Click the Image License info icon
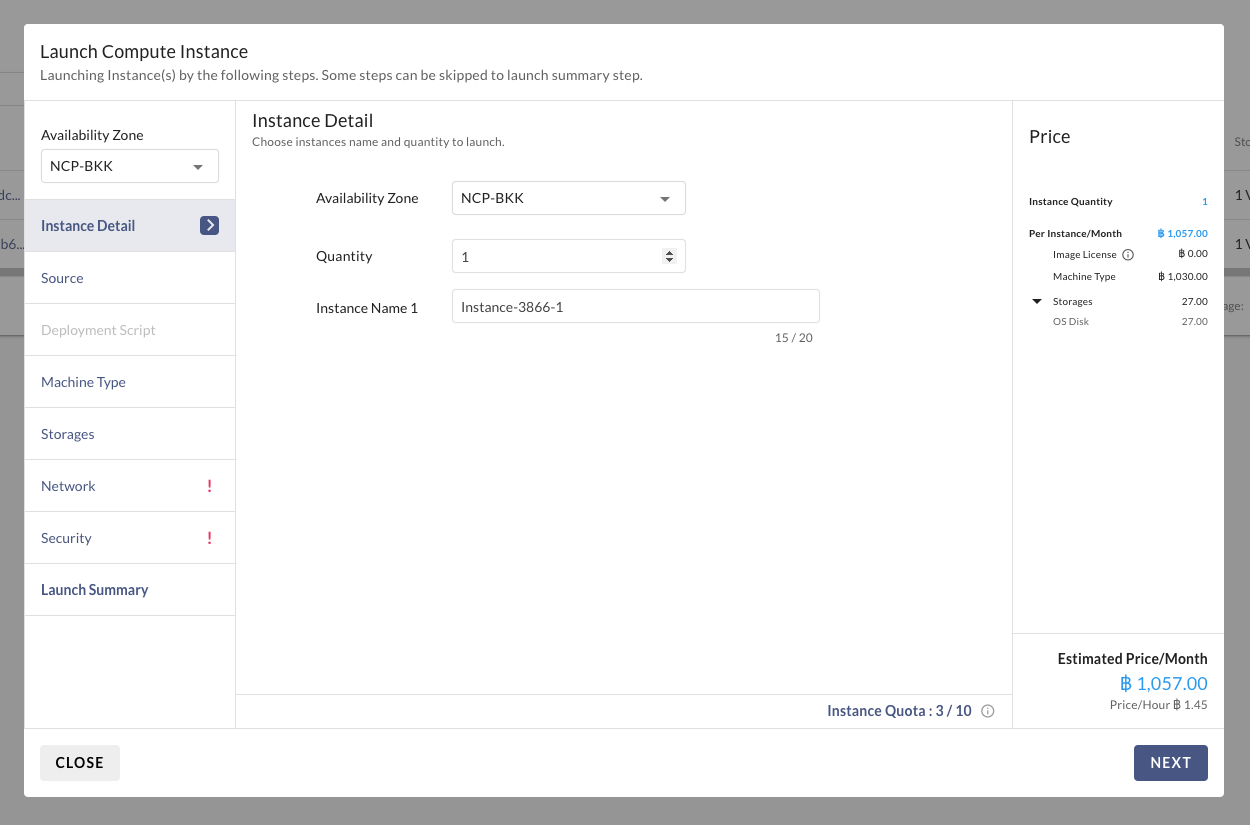 (1128, 255)
